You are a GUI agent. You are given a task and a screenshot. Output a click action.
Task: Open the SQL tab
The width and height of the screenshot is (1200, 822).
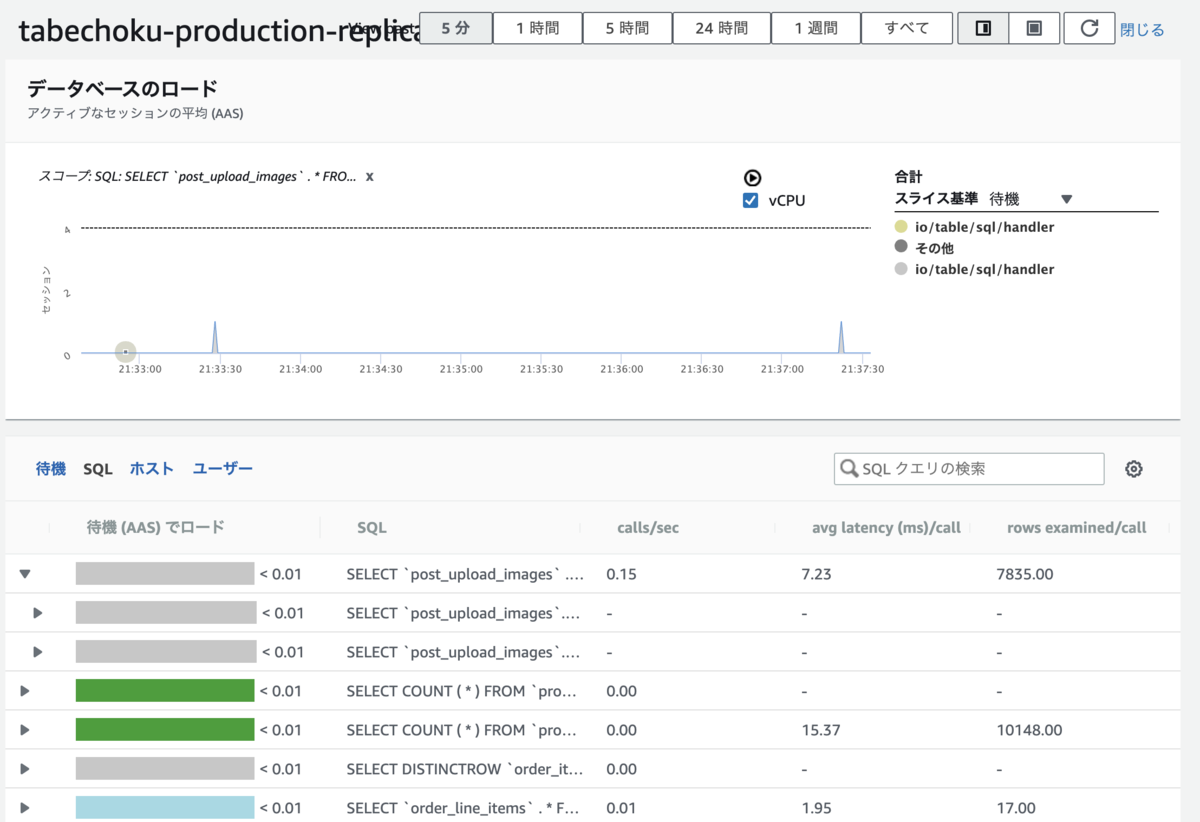98,468
